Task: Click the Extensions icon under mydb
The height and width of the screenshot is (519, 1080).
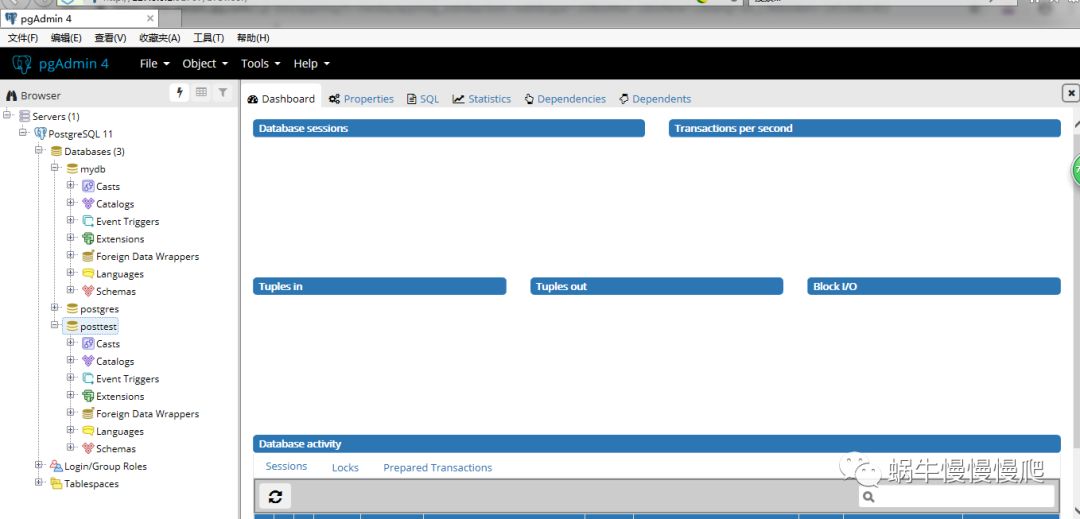Action: pos(87,239)
